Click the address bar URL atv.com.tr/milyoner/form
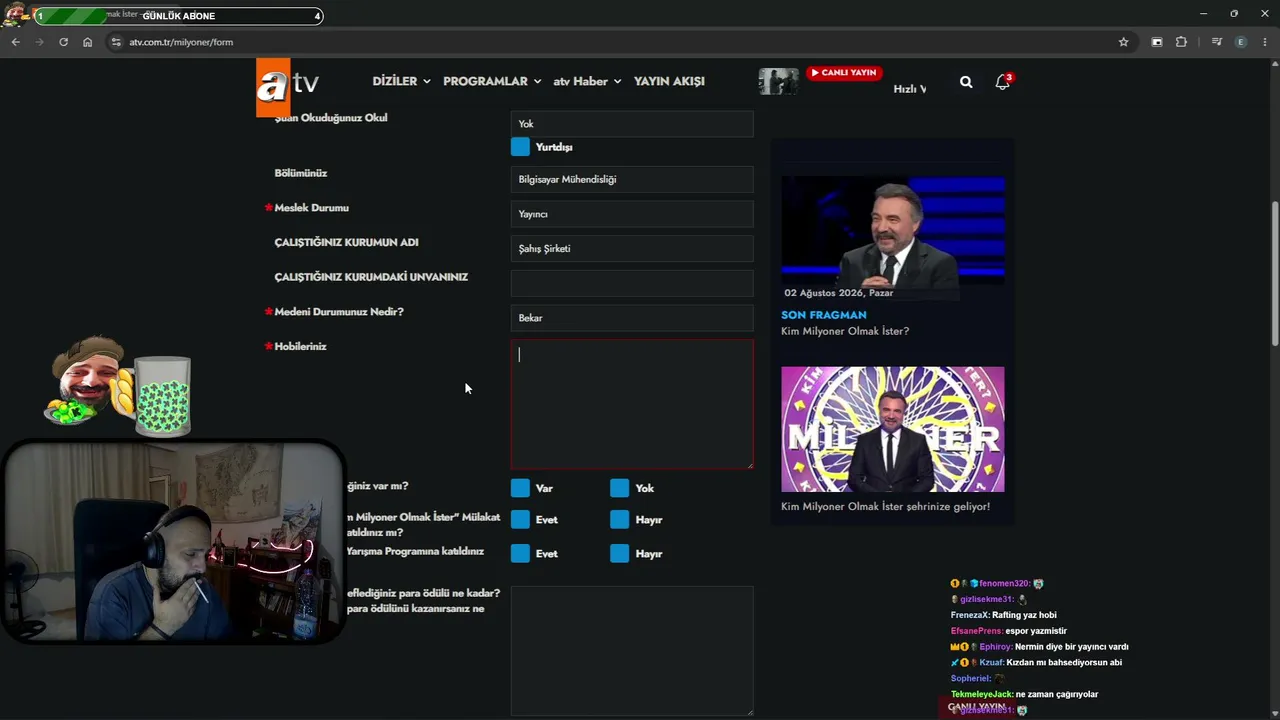Screen dimensions: 1280x720 [x=181, y=42]
